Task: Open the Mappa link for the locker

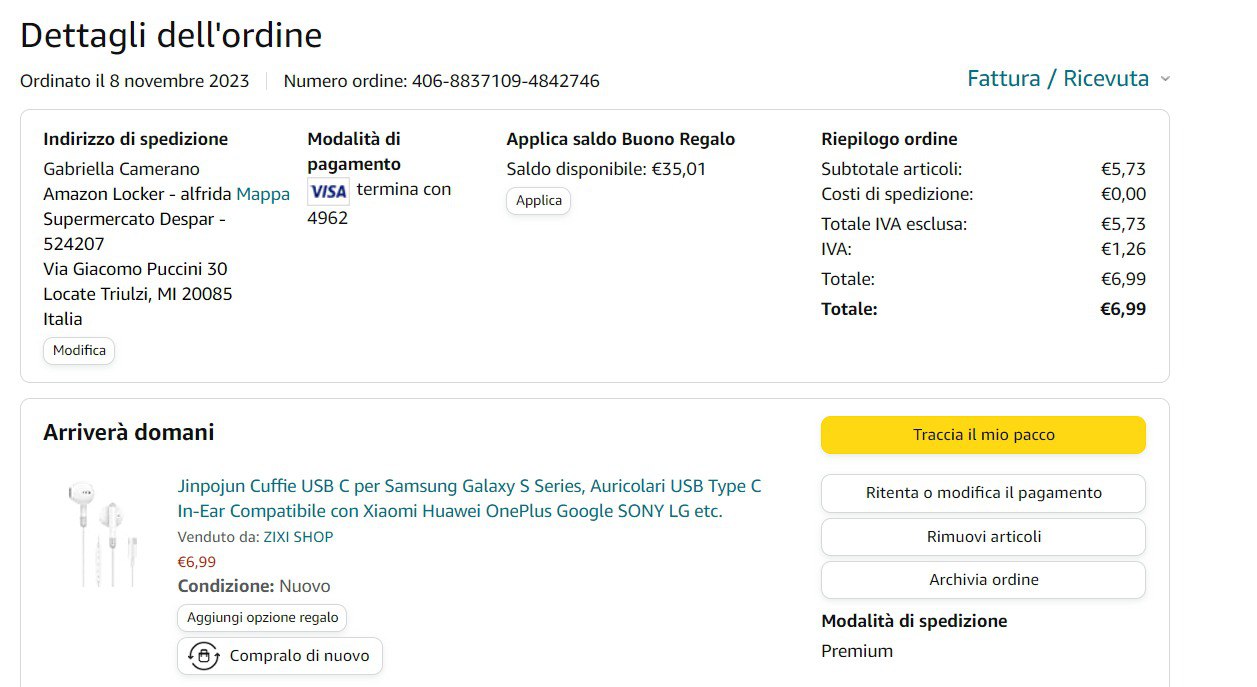Action: [x=263, y=194]
